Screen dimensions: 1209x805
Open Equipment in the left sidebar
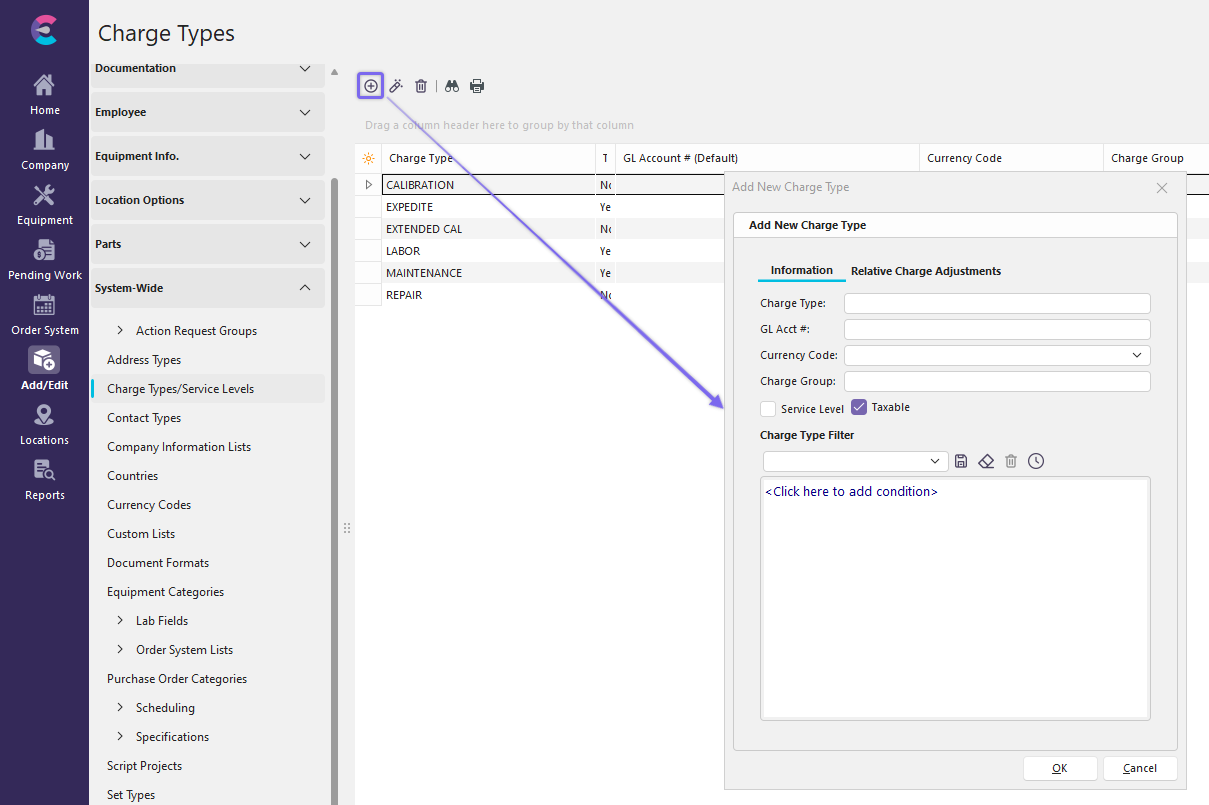[44, 205]
